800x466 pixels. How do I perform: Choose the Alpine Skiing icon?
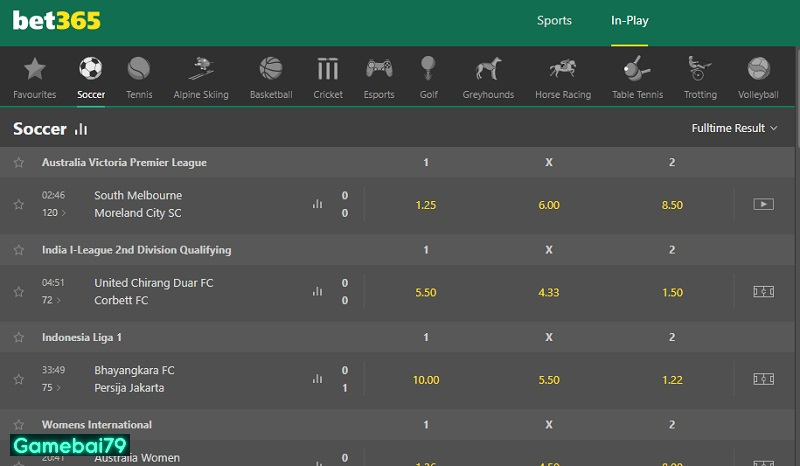pos(201,77)
